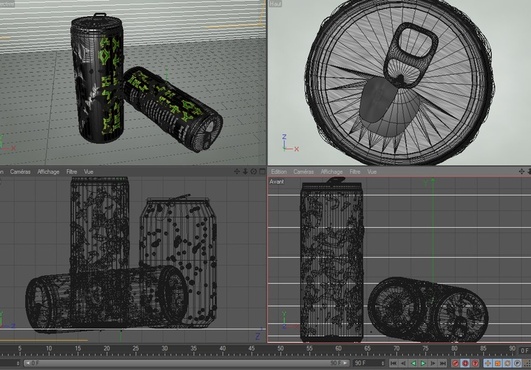Click rotate-view icon in bottom-left viewport header

(x=253, y=172)
